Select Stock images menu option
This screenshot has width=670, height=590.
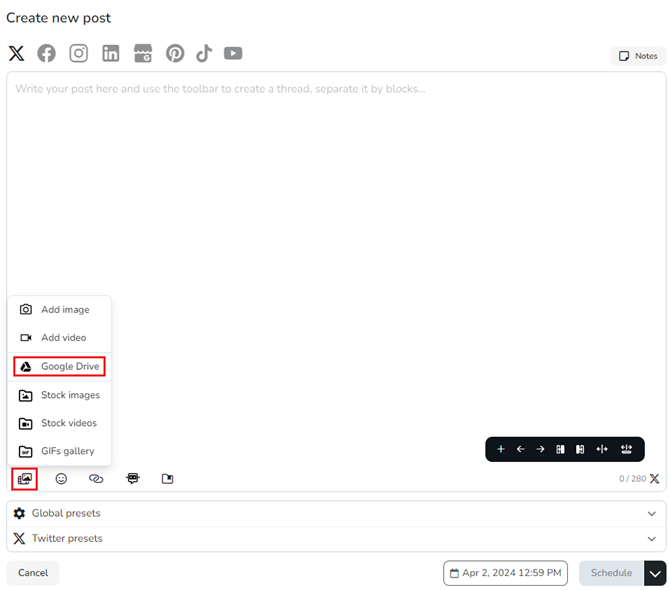60,395
